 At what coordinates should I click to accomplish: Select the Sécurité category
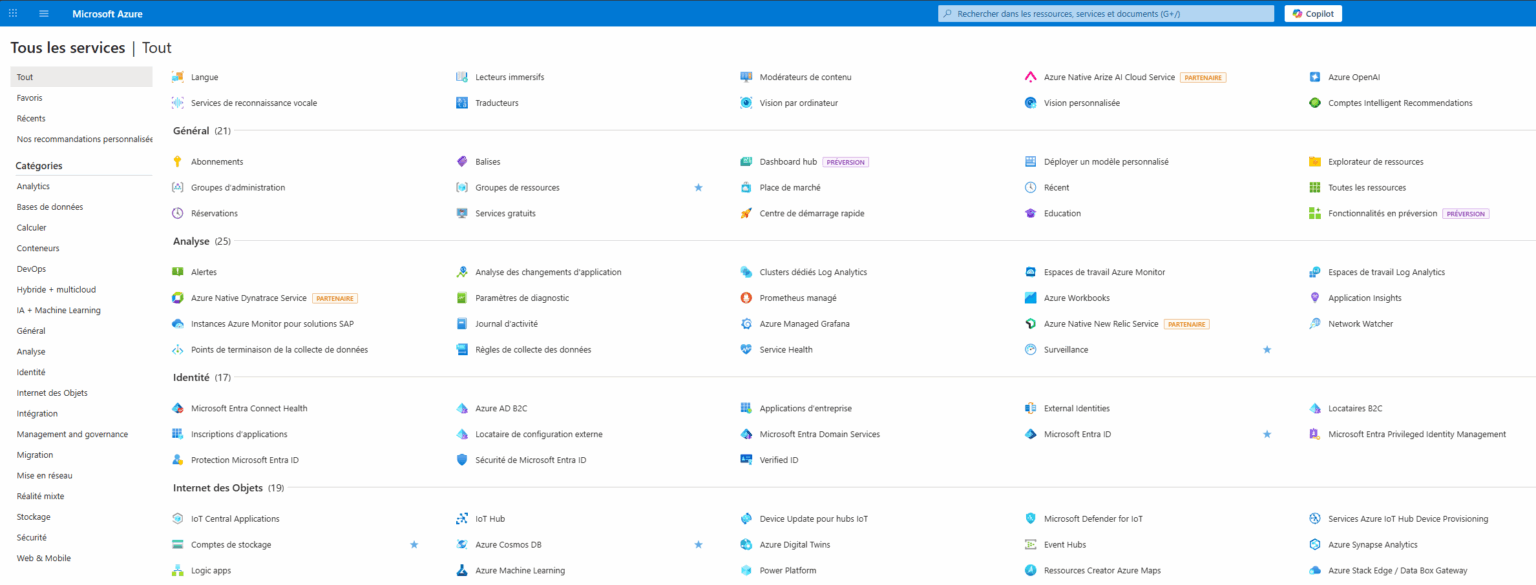click(x=30, y=537)
